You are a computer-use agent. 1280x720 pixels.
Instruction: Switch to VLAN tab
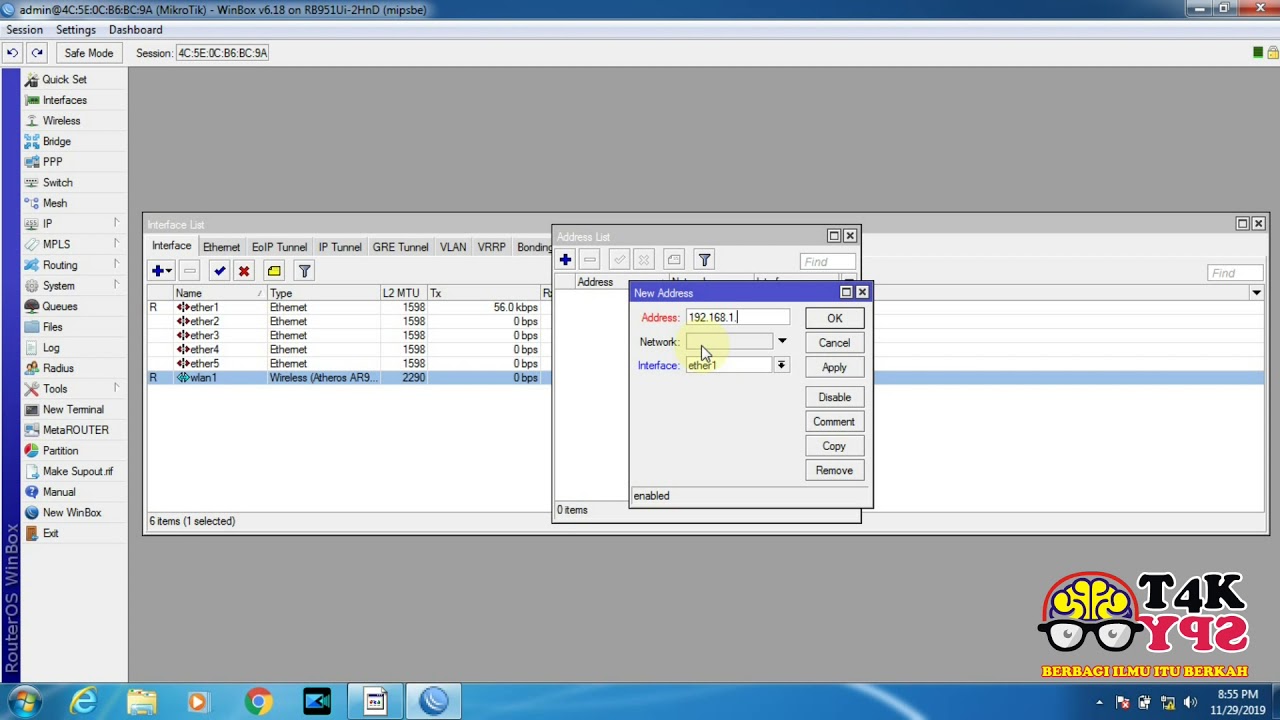point(453,247)
